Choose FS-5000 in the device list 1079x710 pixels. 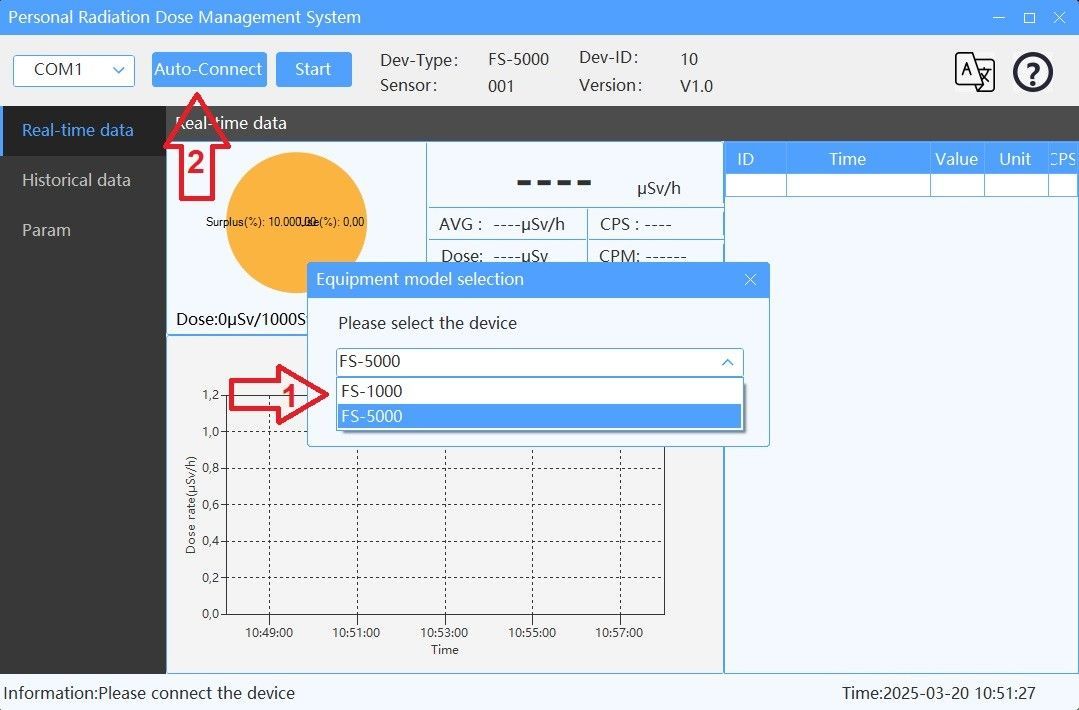click(x=539, y=416)
